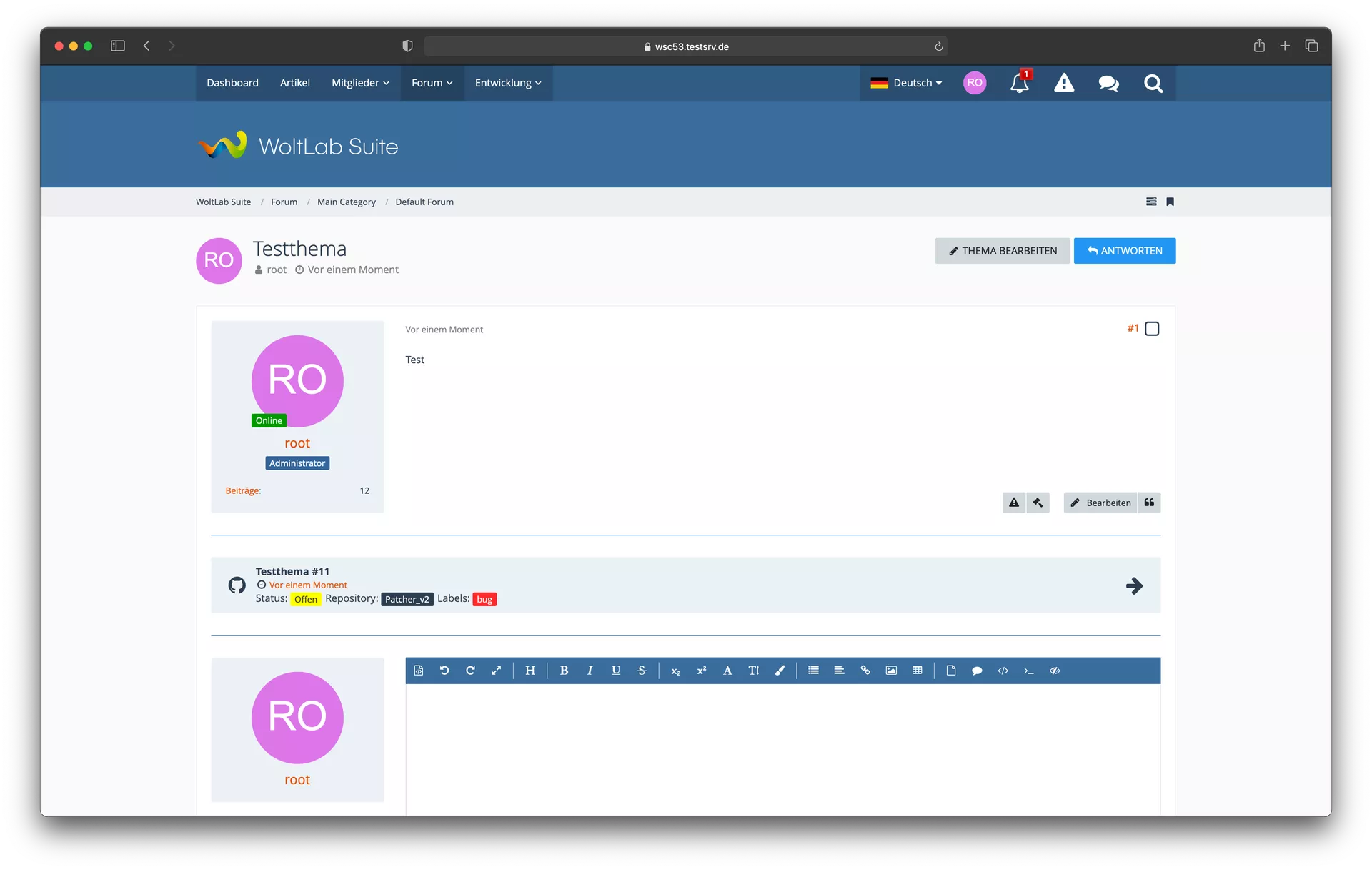
Task: Insert a table in the editor
Action: 917,671
